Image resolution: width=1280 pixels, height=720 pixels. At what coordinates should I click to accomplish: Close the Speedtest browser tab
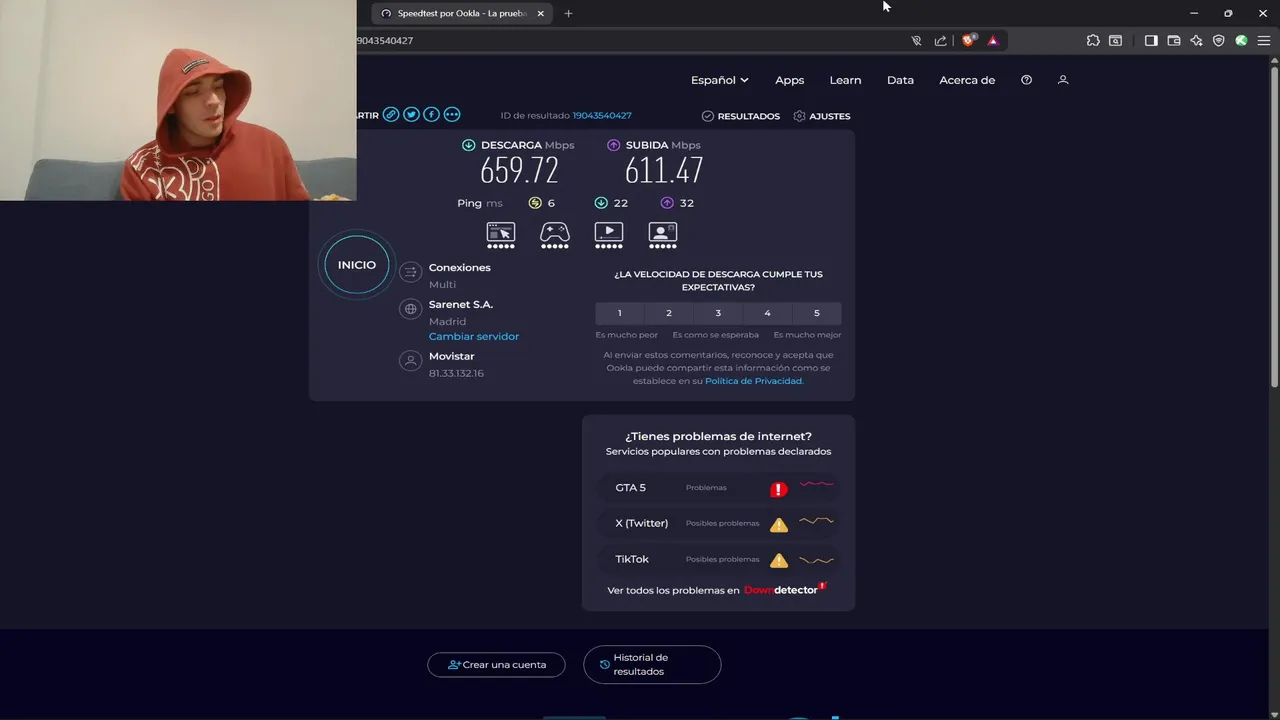click(x=541, y=13)
